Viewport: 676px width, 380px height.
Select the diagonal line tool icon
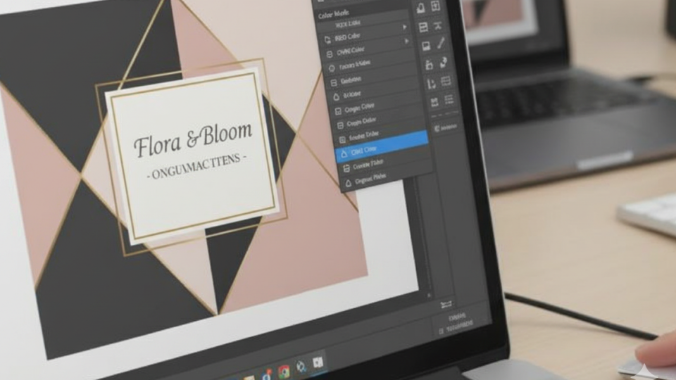click(x=441, y=44)
